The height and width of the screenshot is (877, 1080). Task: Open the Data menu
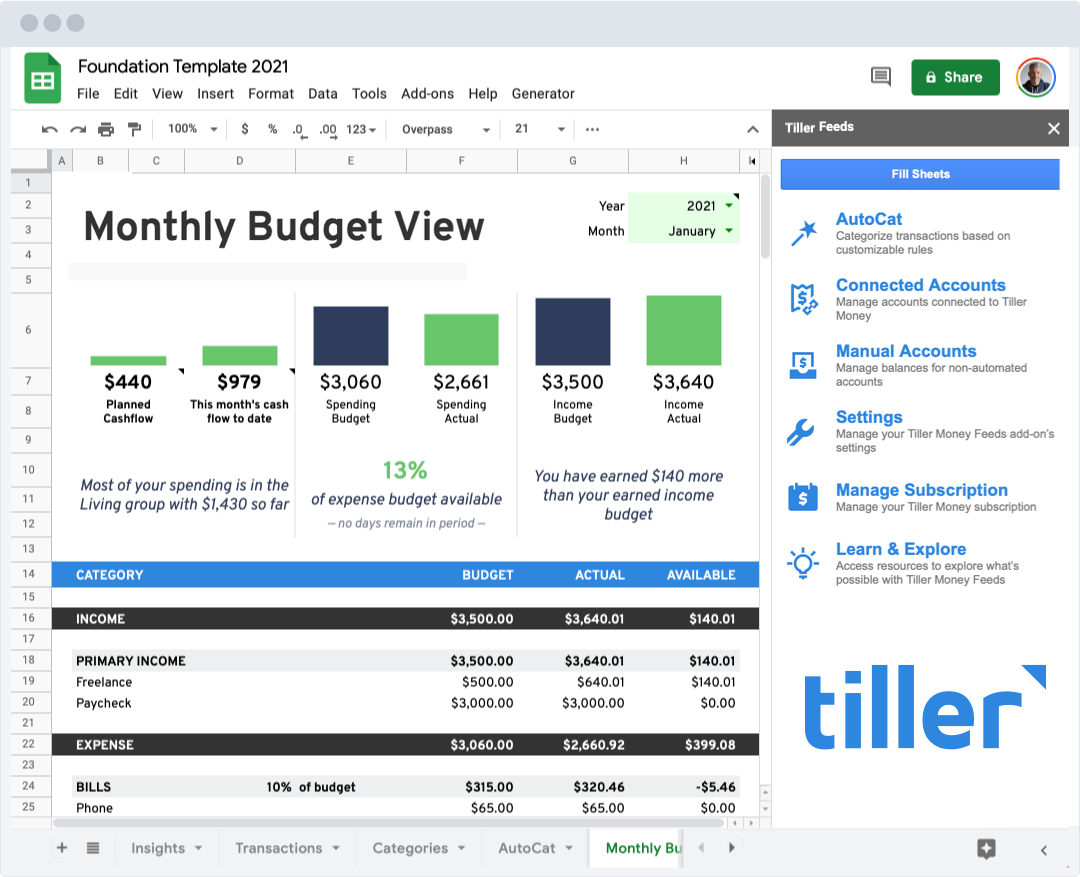(322, 94)
